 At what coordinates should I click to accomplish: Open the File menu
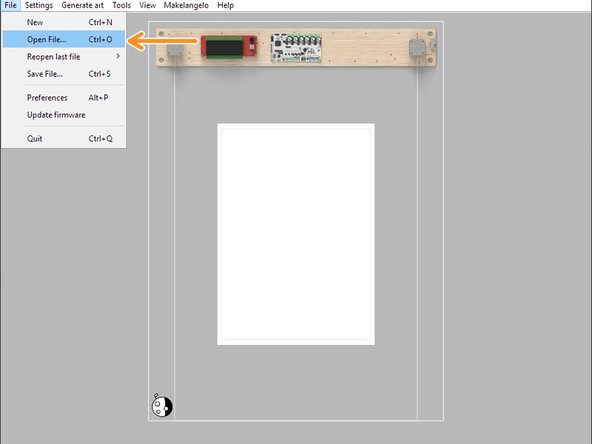10,5
